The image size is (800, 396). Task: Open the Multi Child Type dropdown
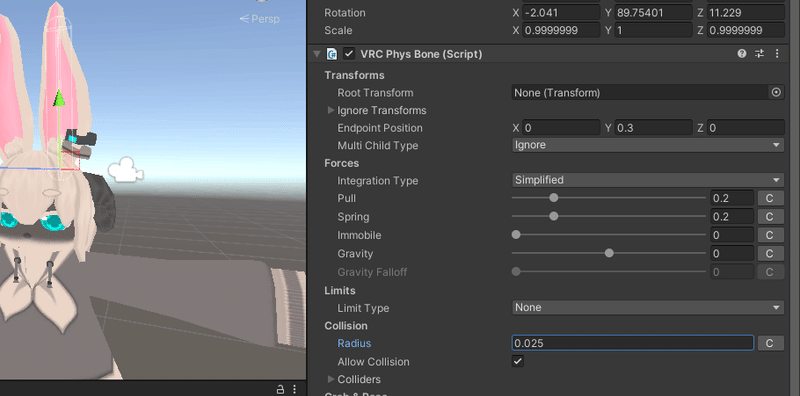click(648, 145)
